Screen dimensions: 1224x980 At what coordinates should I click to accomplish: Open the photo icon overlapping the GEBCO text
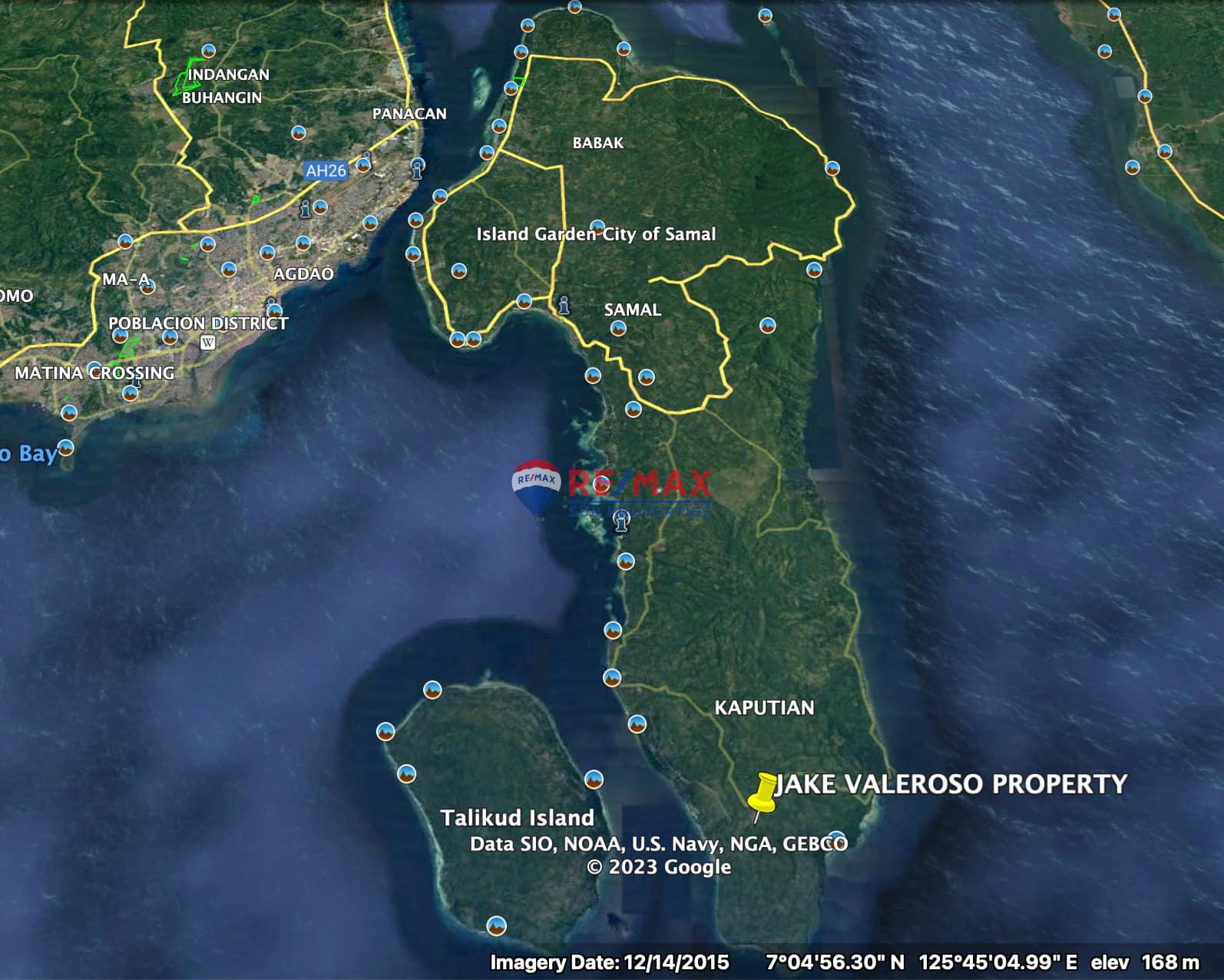tap(836, 839)
